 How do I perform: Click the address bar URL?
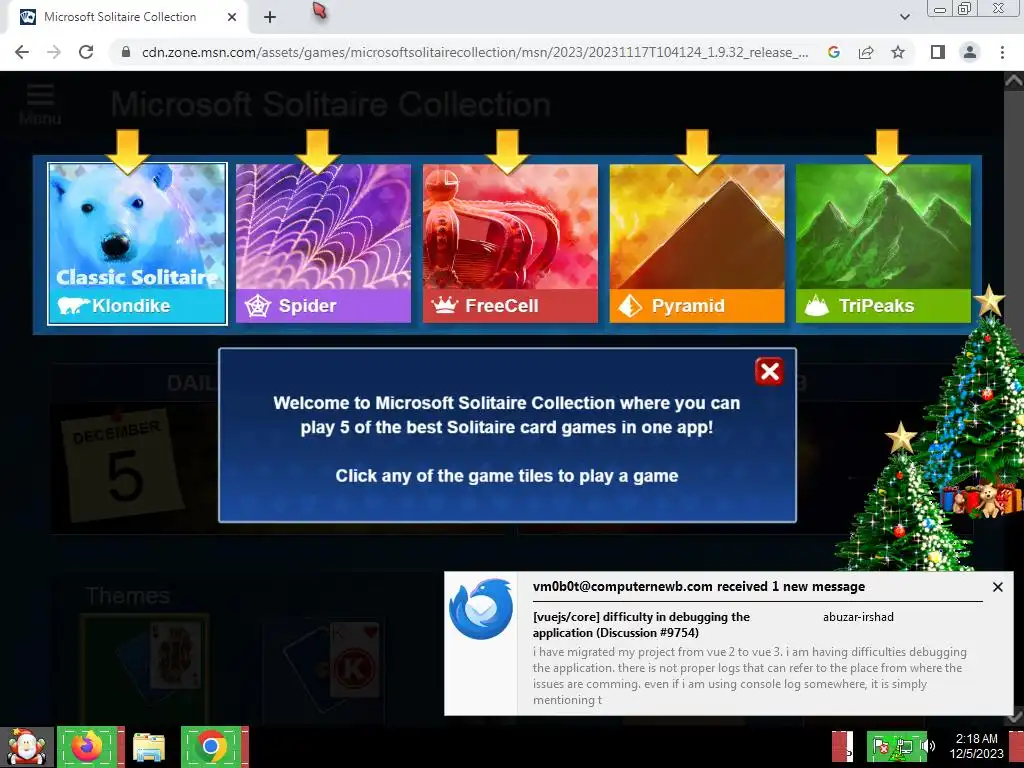coord(475,52)
